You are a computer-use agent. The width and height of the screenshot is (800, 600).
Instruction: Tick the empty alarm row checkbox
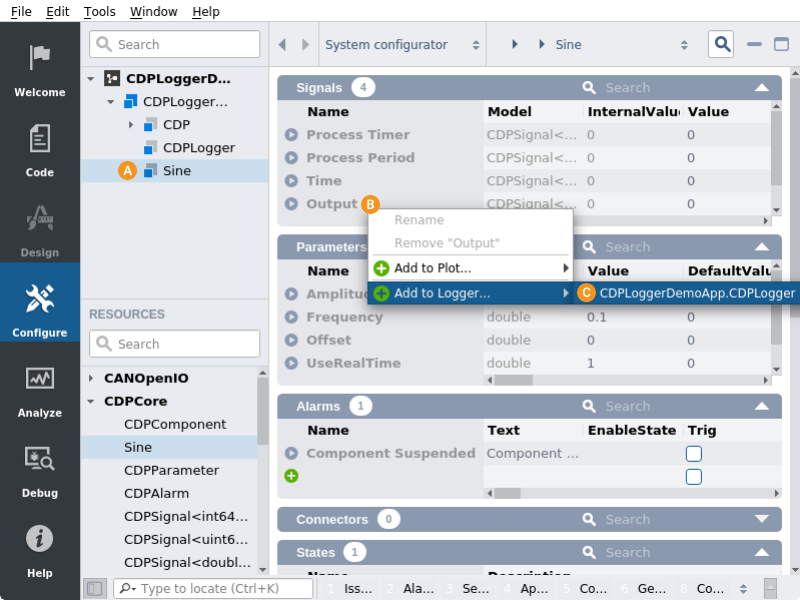694,477
